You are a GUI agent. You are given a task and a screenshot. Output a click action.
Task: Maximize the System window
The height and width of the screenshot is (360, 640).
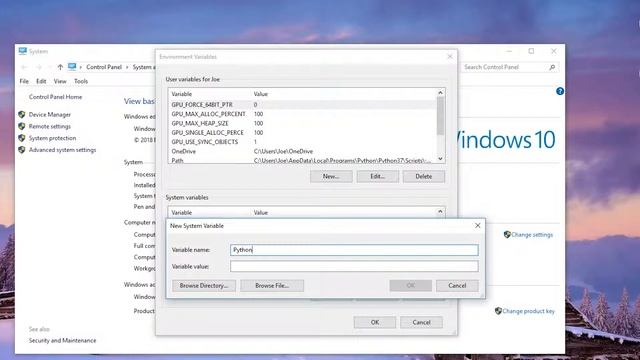[x=531, y=51]
